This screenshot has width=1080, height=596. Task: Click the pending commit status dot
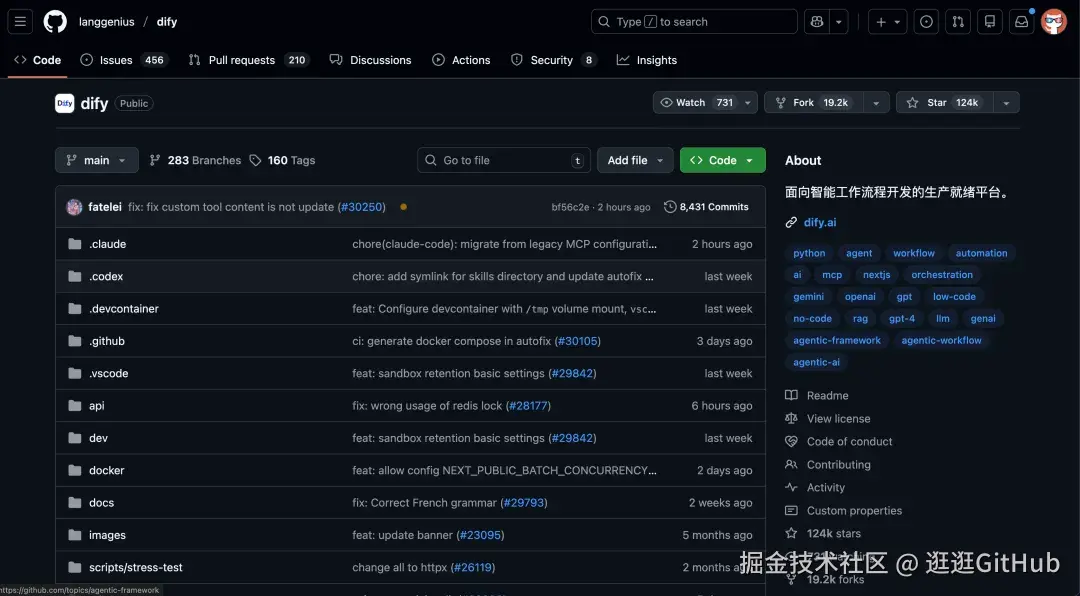404,207
